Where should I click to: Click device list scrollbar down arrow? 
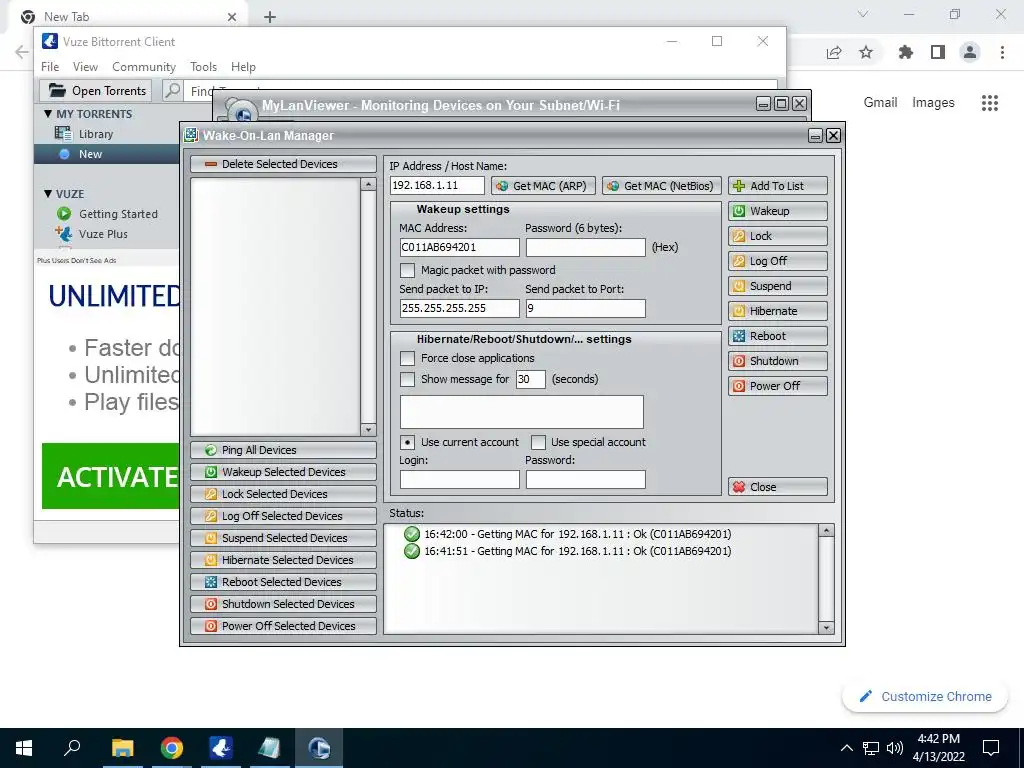coord(368,430)
